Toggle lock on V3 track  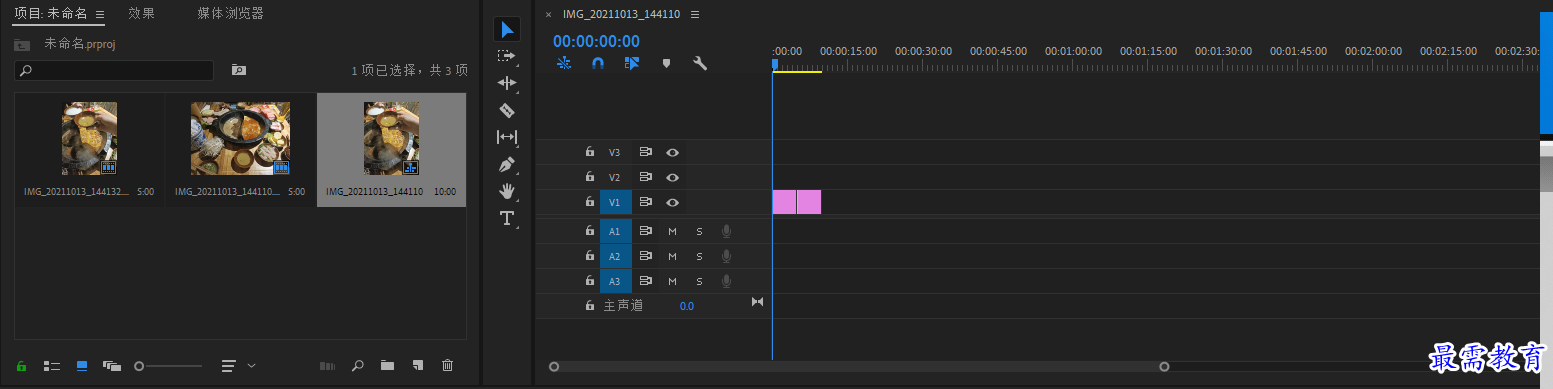click(x=590, y=152)
